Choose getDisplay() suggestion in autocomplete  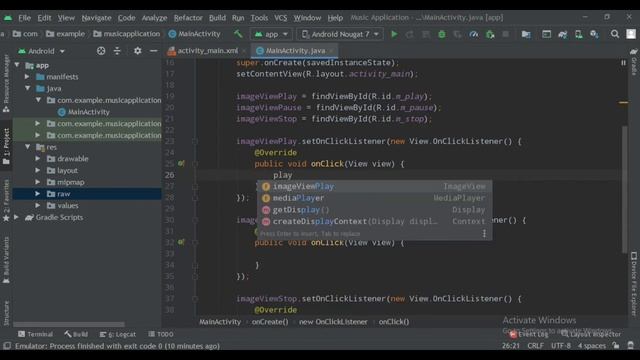pos(374,210)
